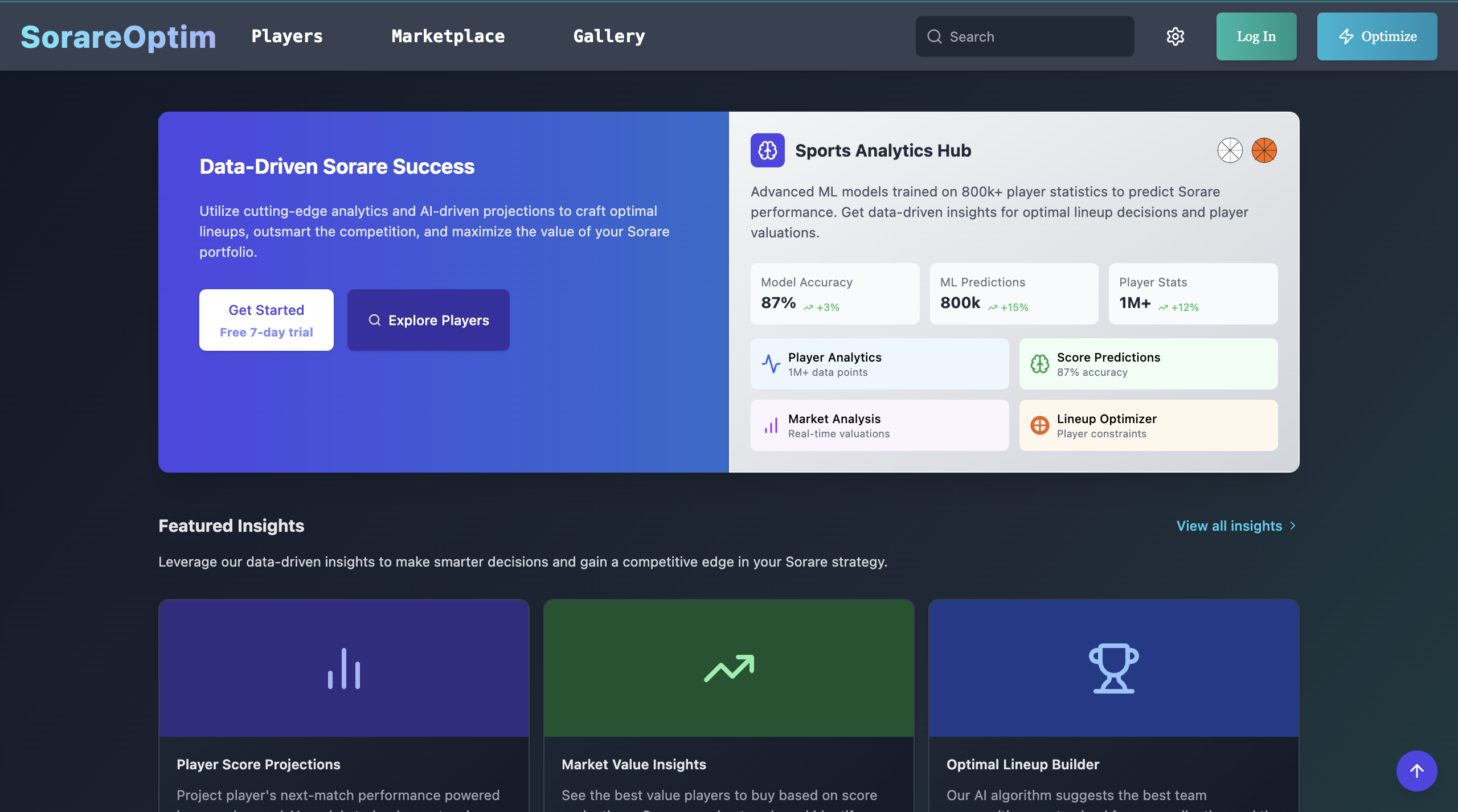Open the Optimal Lineup Builder card title
Screen dimensions: 1458x812
[x=1023, y=764]
